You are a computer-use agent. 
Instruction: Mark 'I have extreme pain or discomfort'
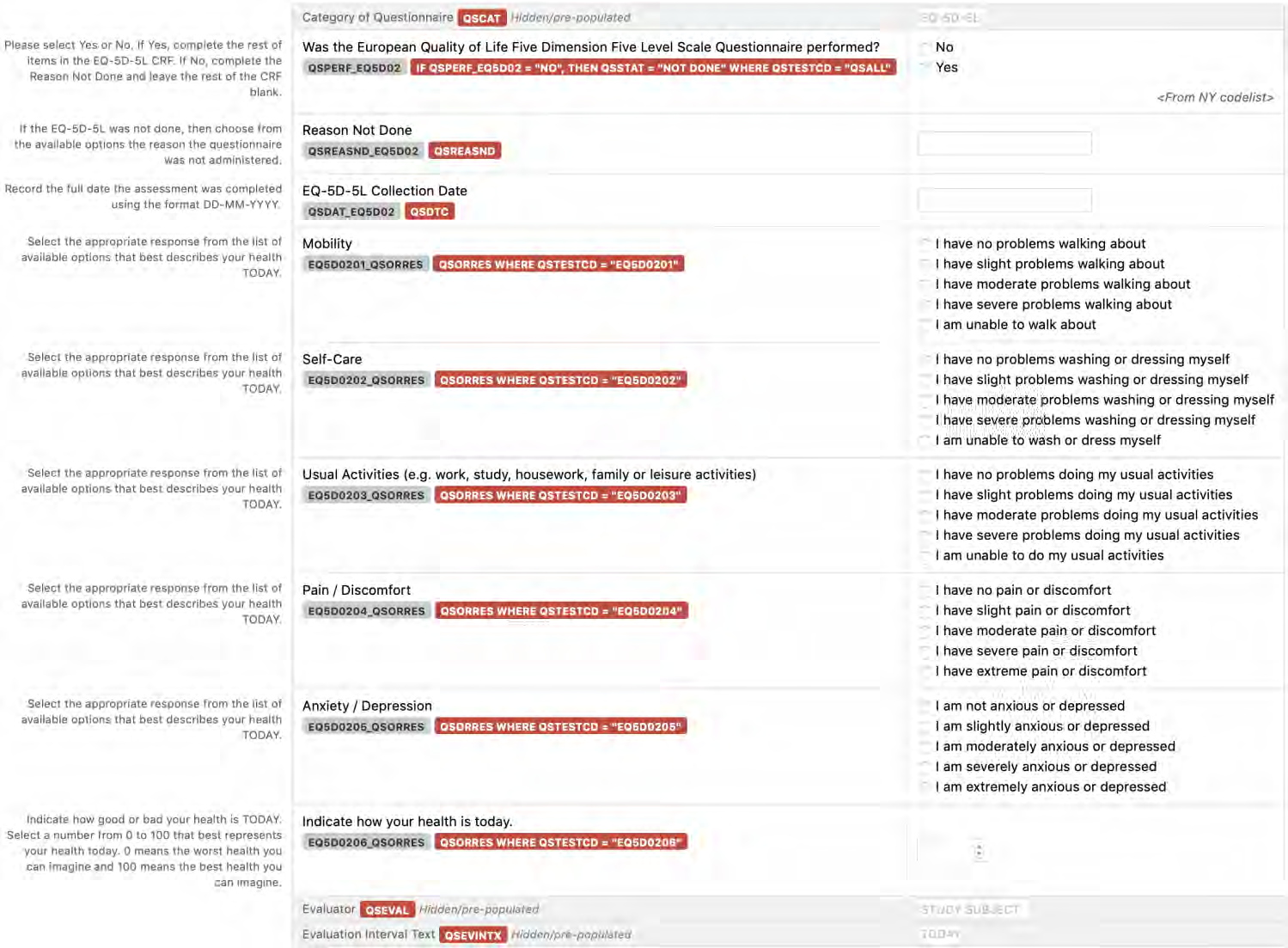pos(925,671)
